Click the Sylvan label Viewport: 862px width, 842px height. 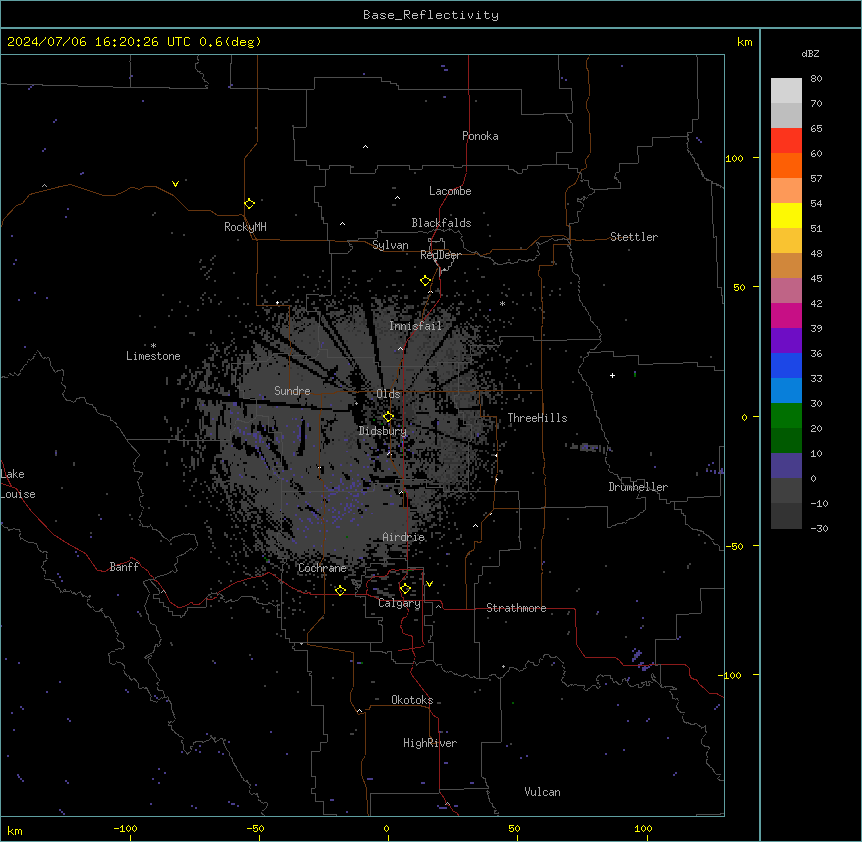click(390, 245)
